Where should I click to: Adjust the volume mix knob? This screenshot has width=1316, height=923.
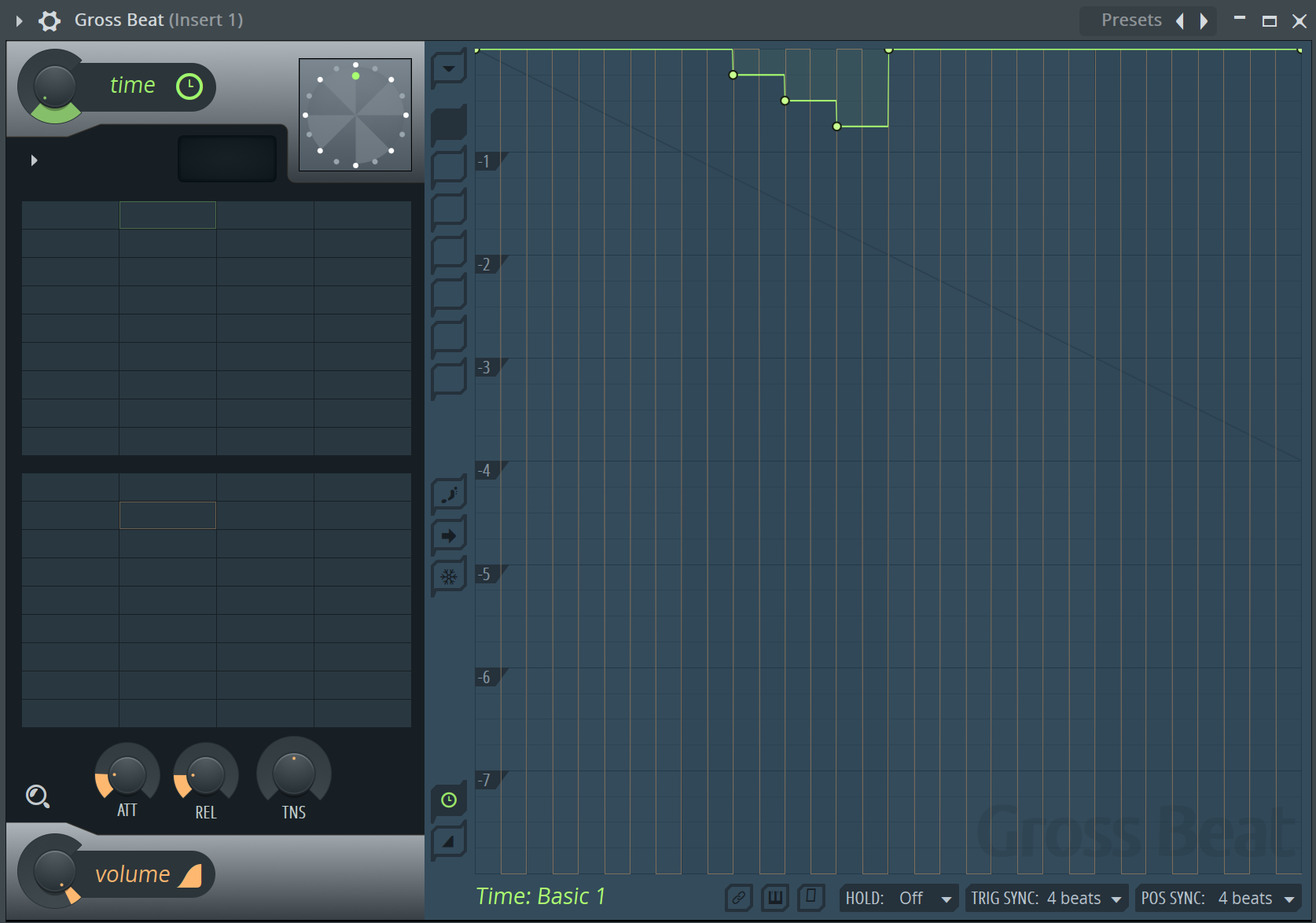(x=54, y=873)
